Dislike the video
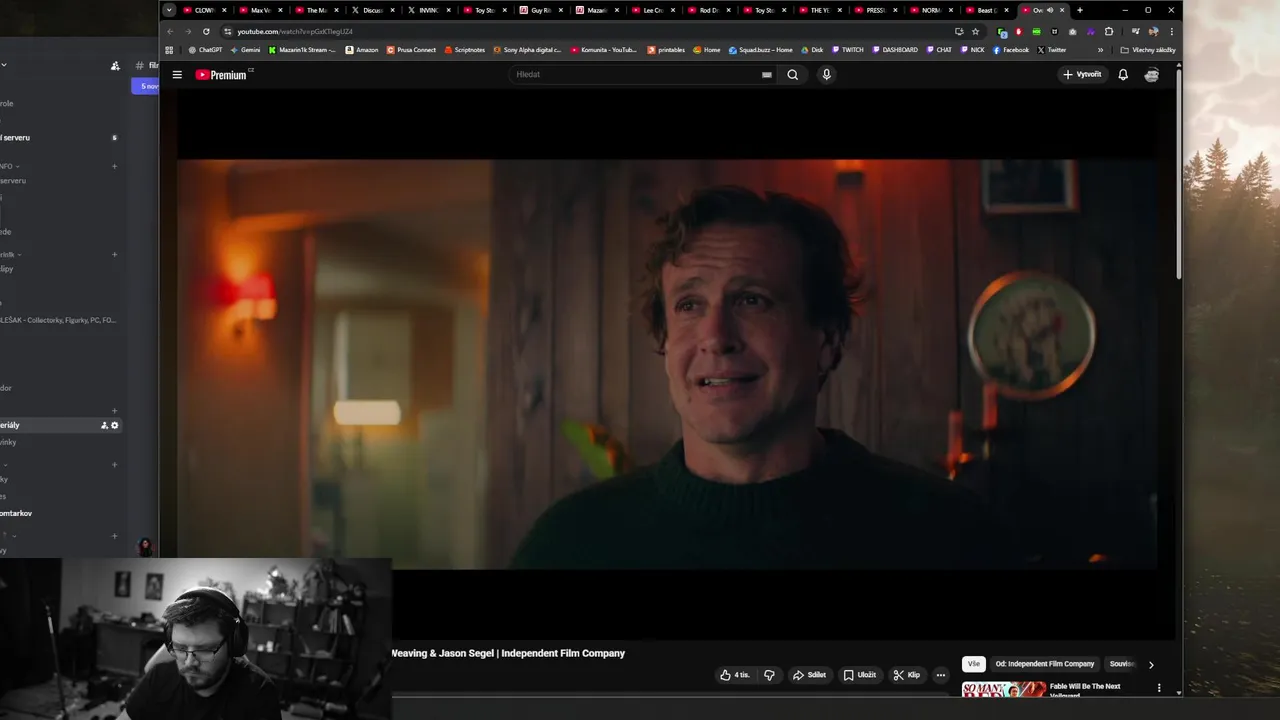 tap(769, 675)
